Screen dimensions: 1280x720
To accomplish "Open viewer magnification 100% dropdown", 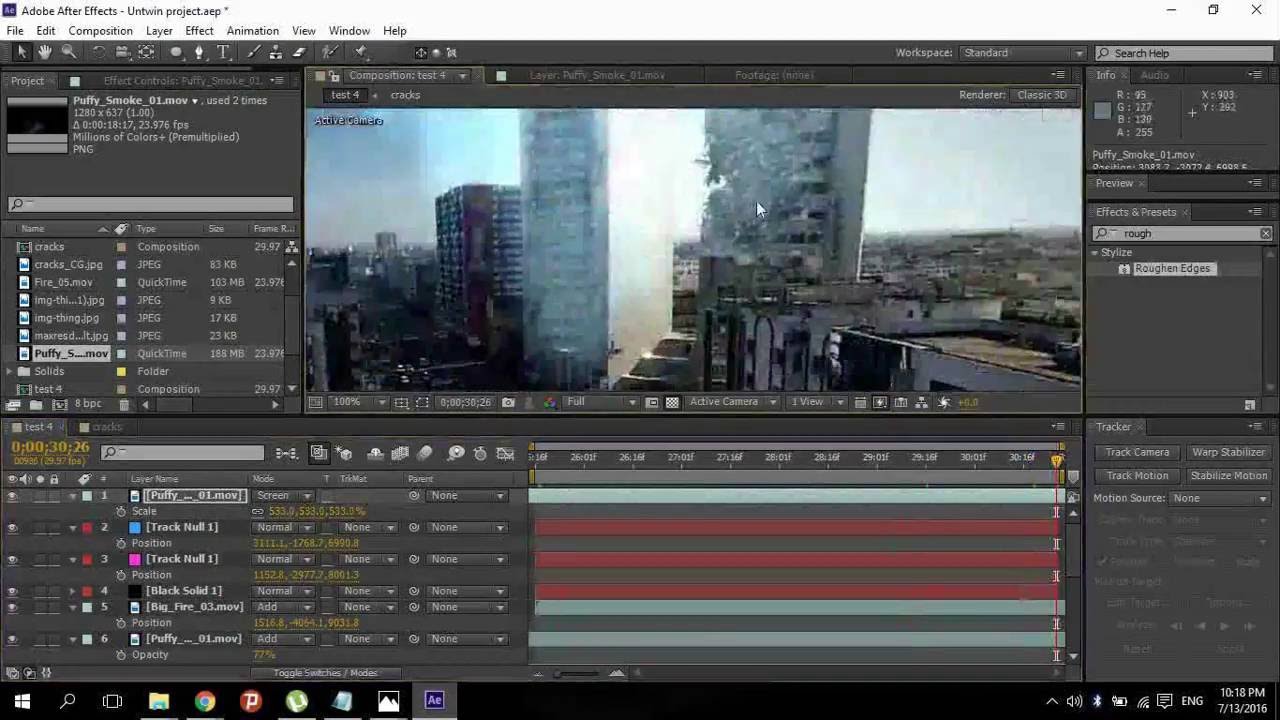I will 360,402.
